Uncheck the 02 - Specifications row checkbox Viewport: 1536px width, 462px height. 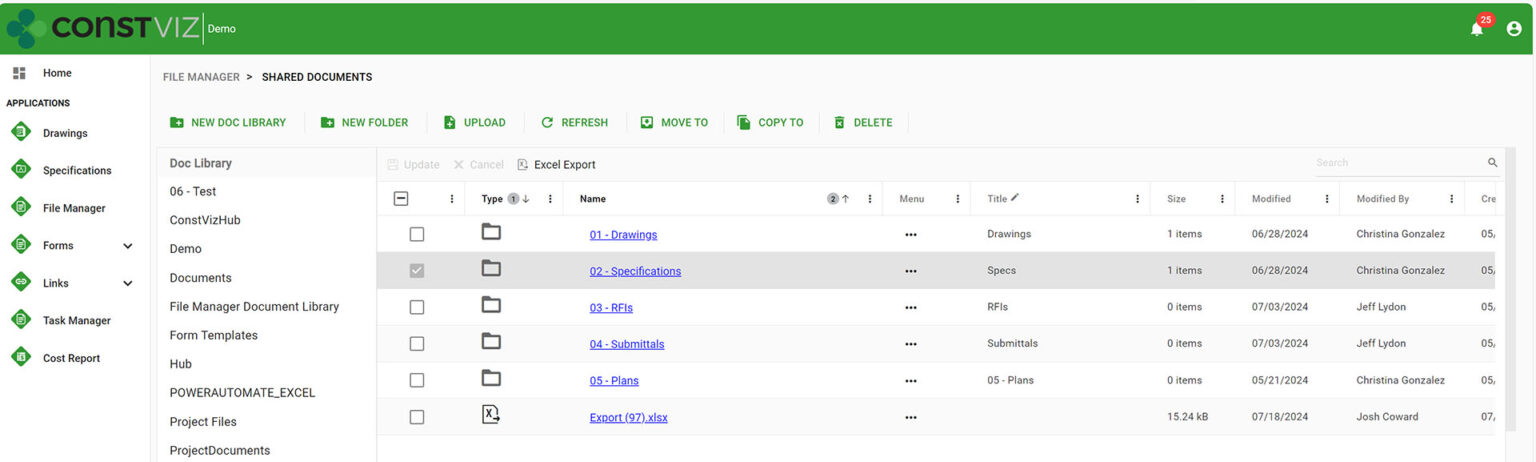tap(417, 271)
